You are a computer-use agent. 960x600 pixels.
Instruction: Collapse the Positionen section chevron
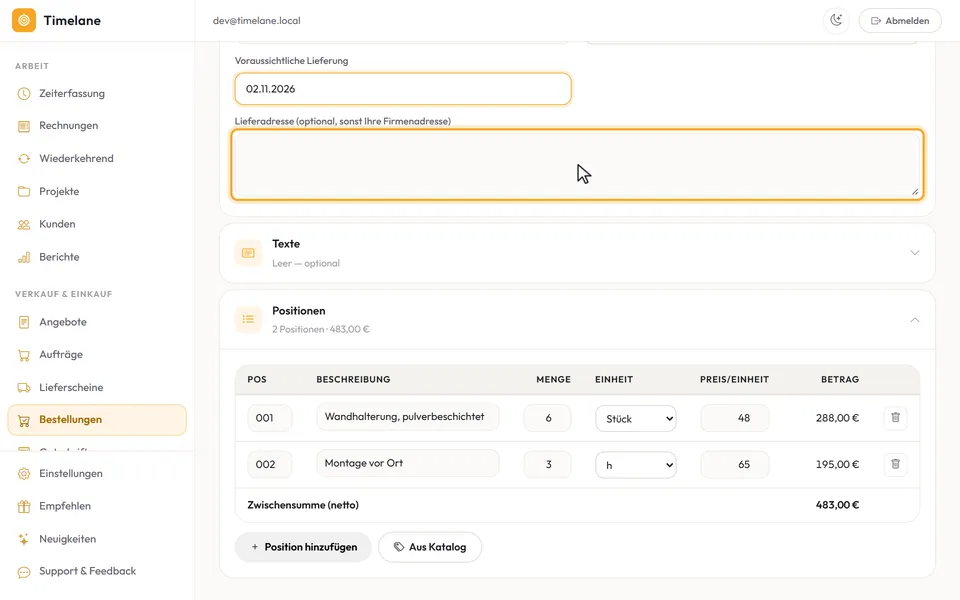click(x=914, y=320)
